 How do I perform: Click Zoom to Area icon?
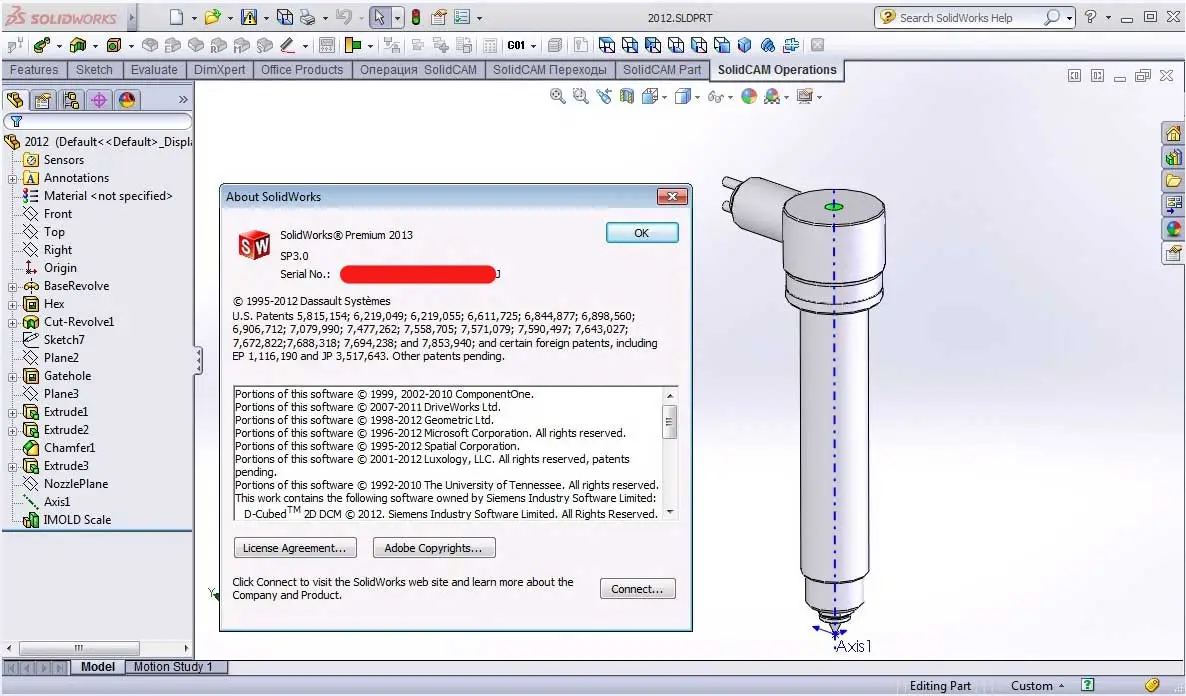pos(580,96)
